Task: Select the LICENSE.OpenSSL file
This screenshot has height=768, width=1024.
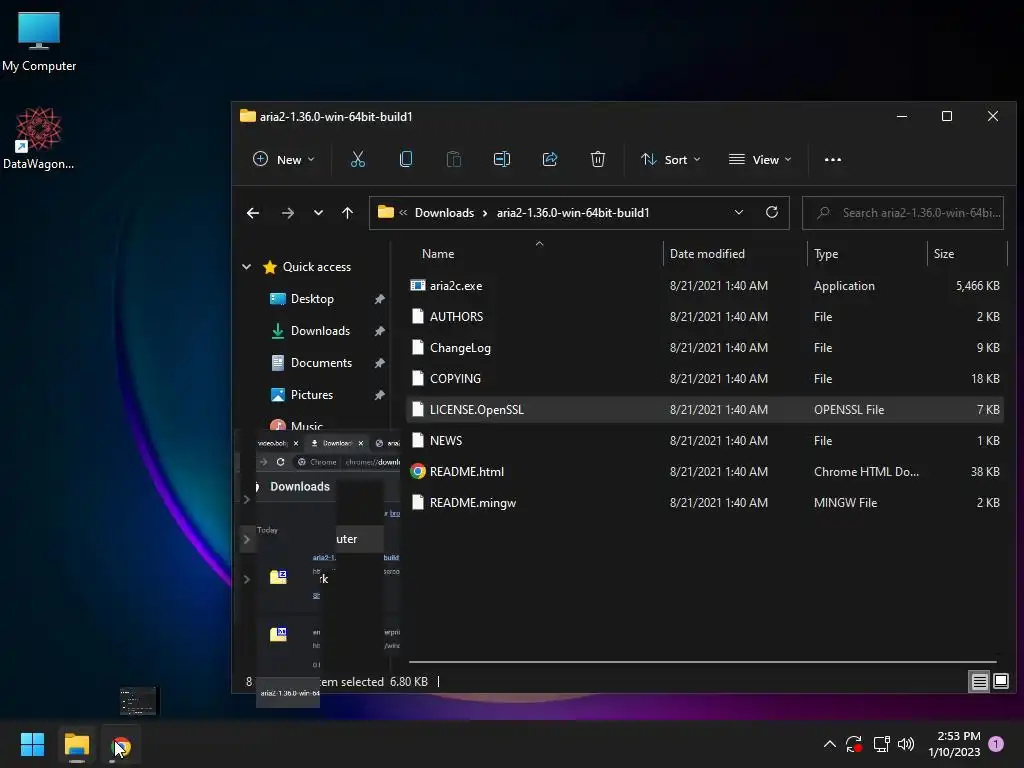Action: tap(704, 409)
